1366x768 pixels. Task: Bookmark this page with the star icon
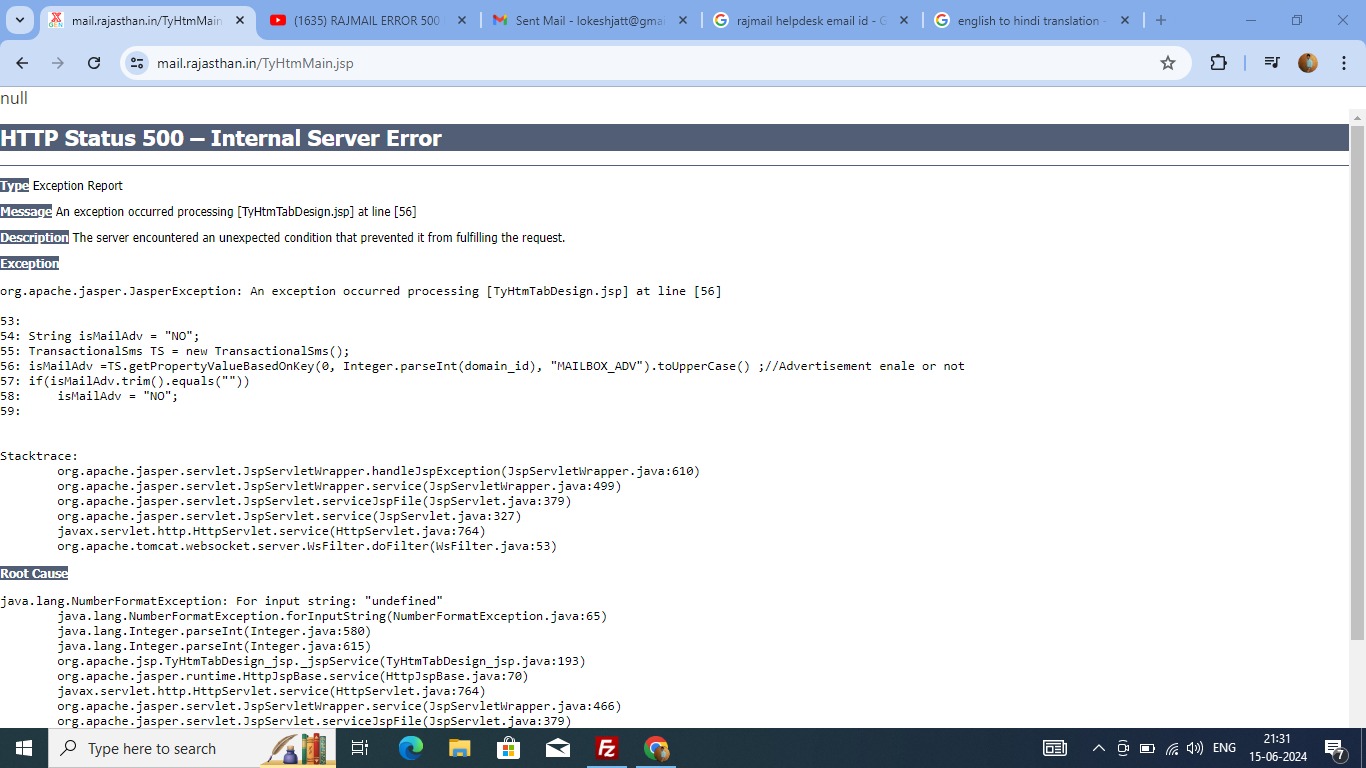pyautogui.click(x=1167, y=63)
